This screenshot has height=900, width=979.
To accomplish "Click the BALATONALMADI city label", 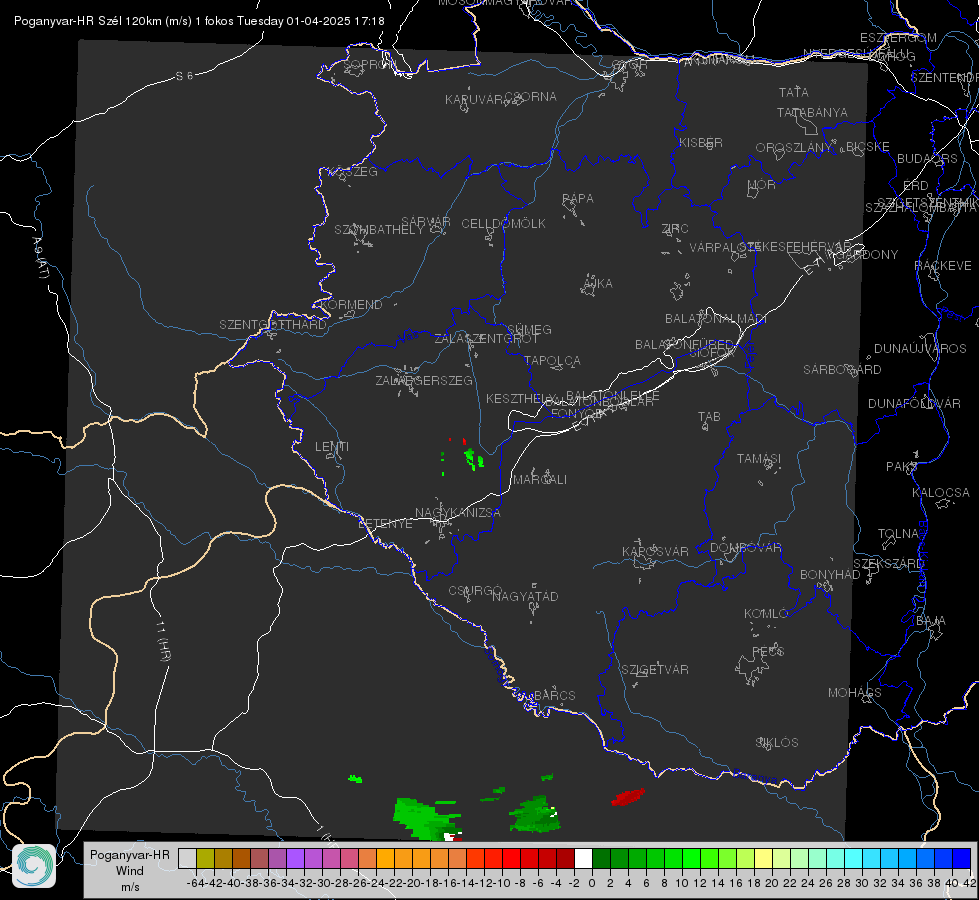I will click(x=716, y=318).
